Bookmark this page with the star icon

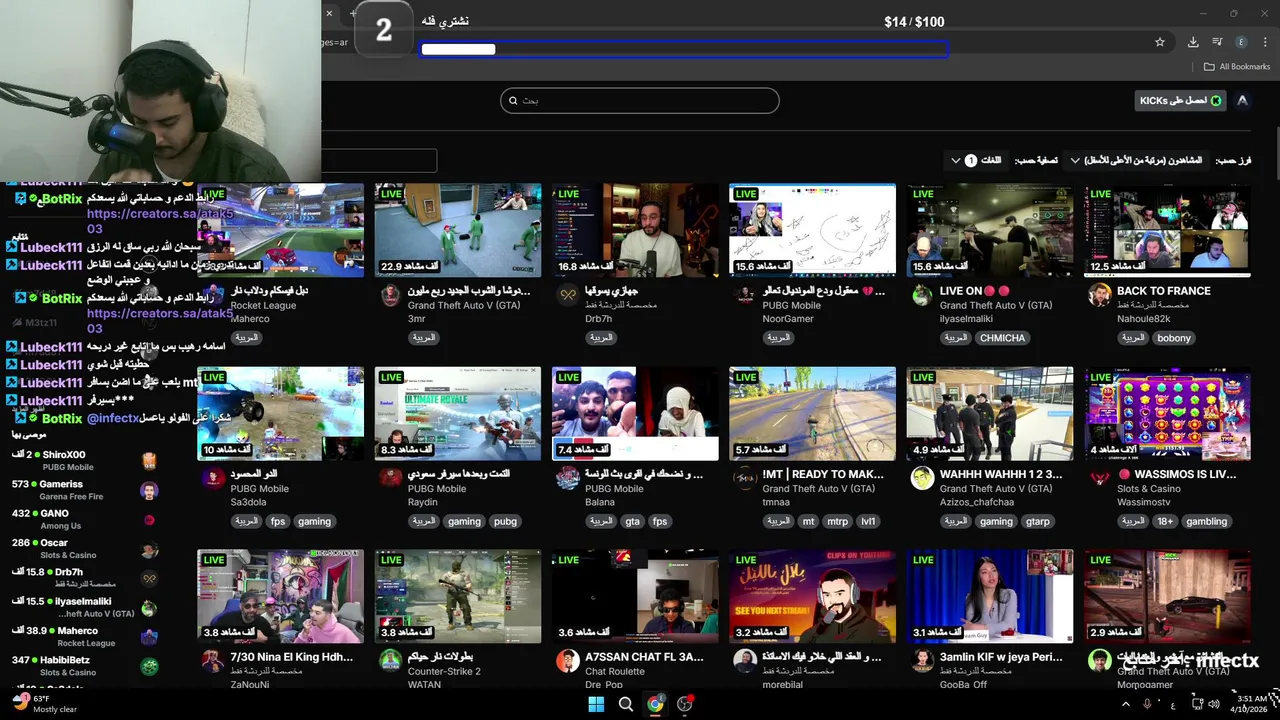click(x=1160, y=42)
